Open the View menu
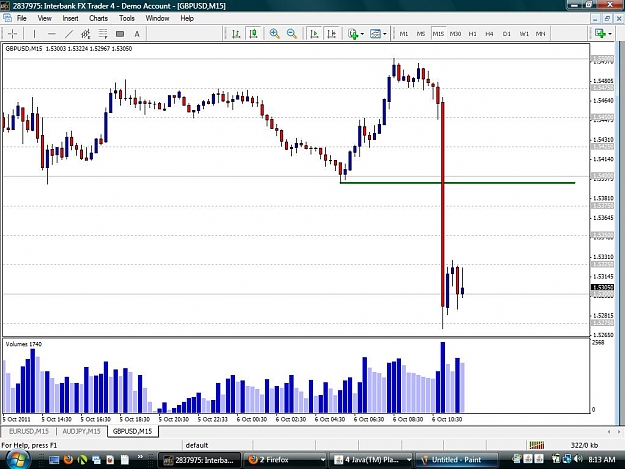The height and width of the screenshot is (469, 625). [45, 18]
